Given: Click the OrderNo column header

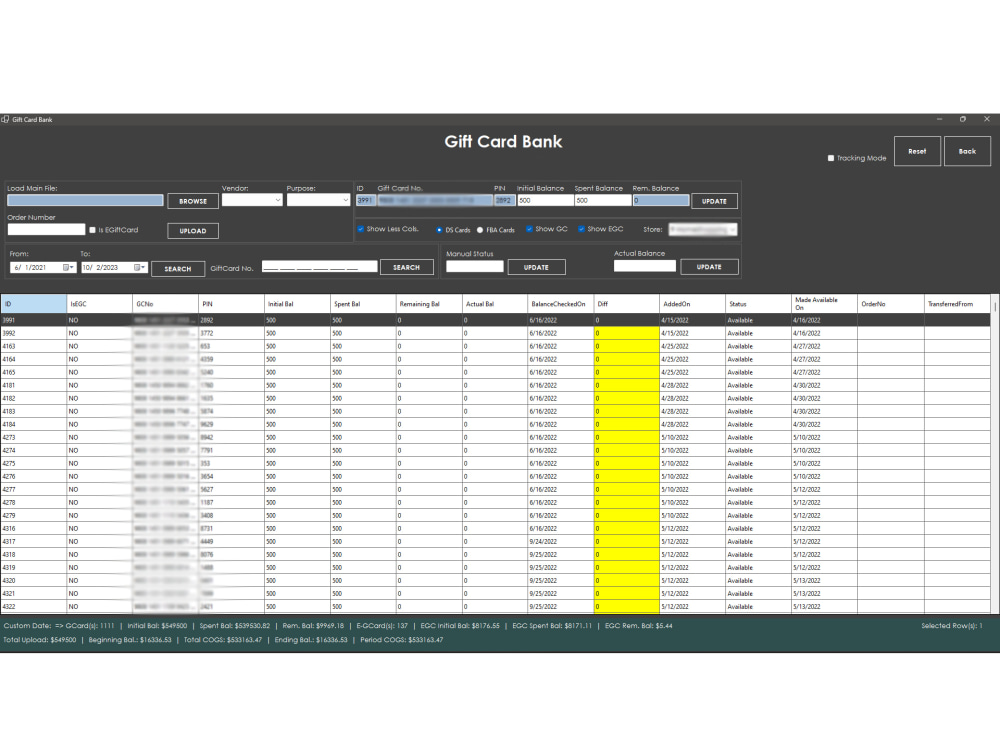Looking at the screenshot, I should (890, 304).
